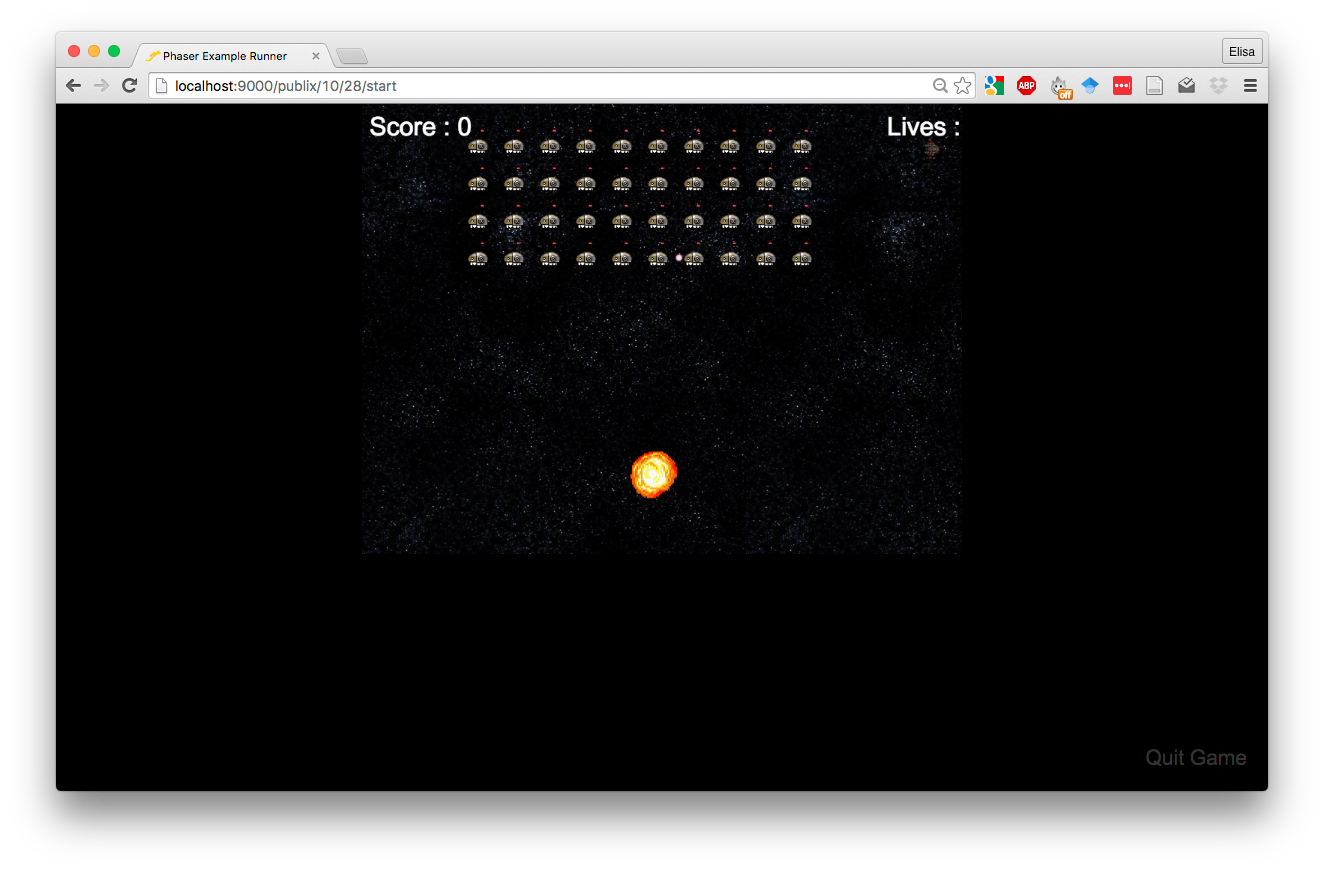Click the Score : 0 text
The width and height of the screenshot is (1324, 871).
click(x=420, y=127)
